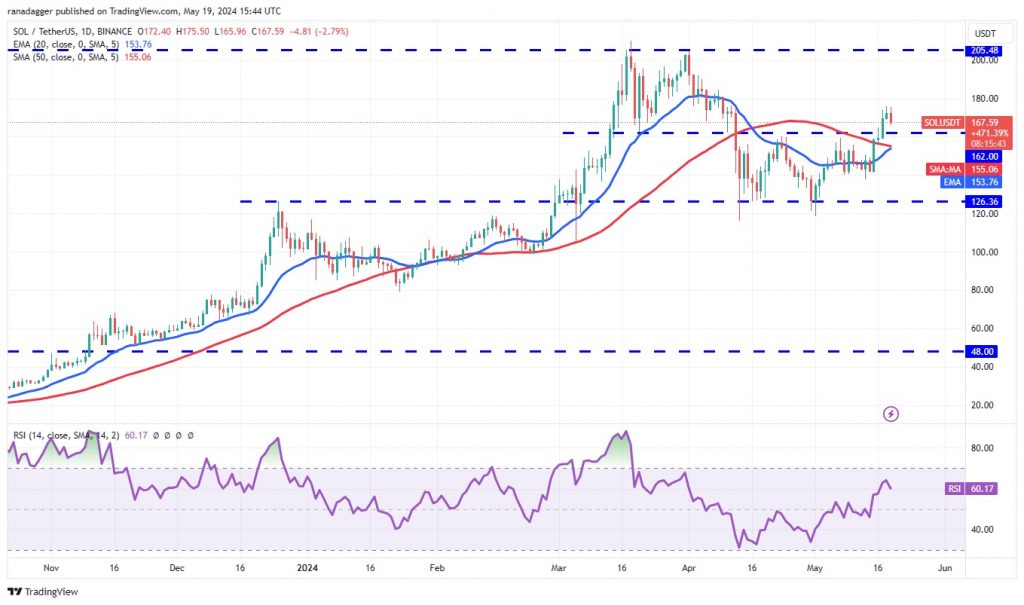Select the 126.36 support level label
This screenshot has width=1024, height=605.
tap(984, 202)
